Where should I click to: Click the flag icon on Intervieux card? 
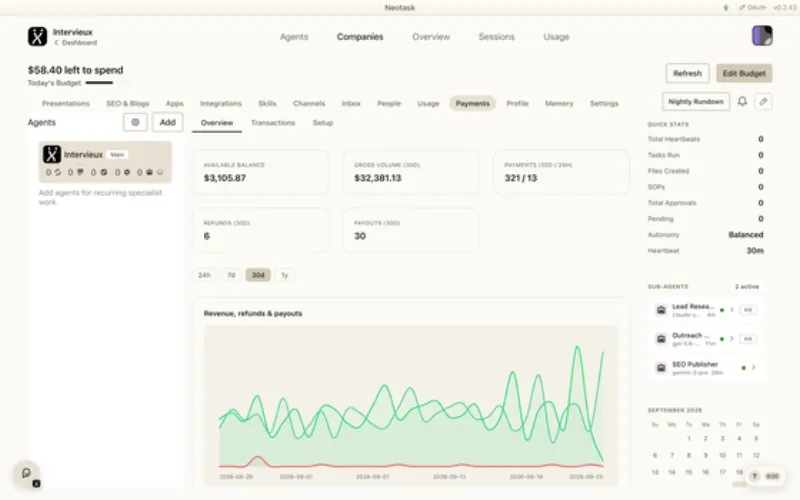[x=80, y=172]
